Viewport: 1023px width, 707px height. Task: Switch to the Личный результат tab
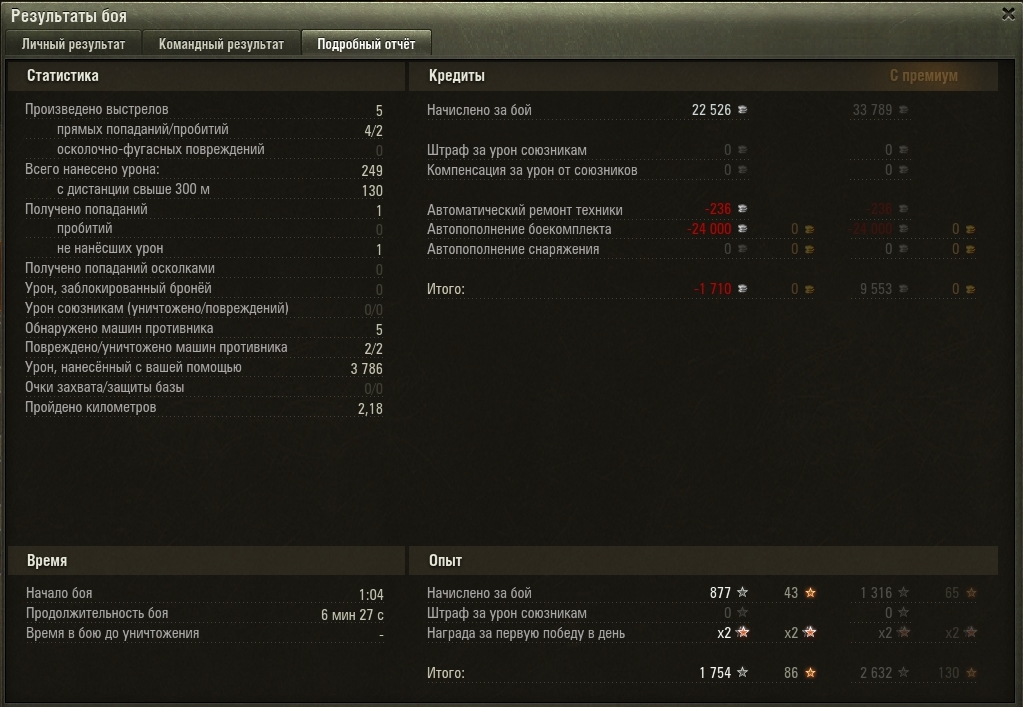(x=73, y=44)
